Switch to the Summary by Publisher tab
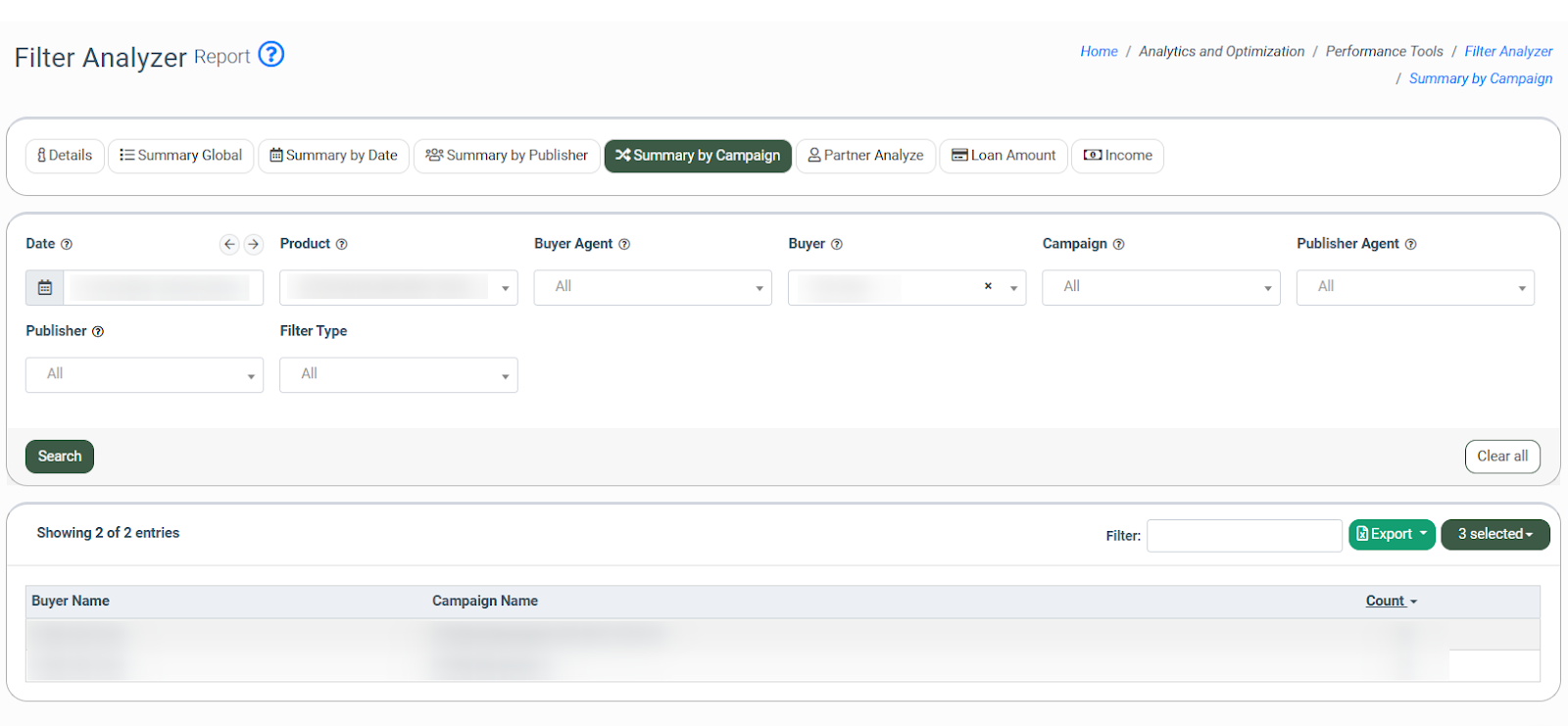The height and width of the screenshot is (726, 1568). pyautogui.click(x=507, y=156)
